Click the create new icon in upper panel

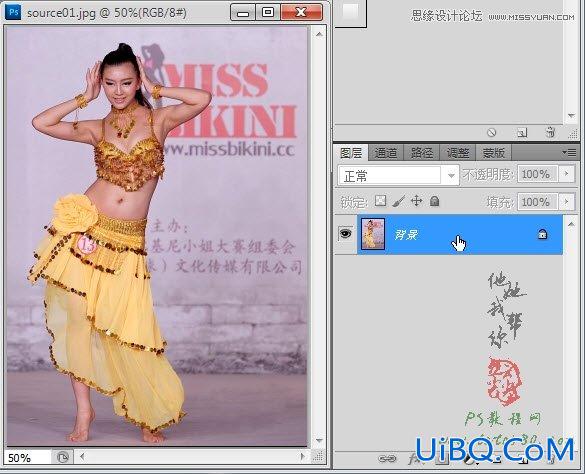click(522, 132)
